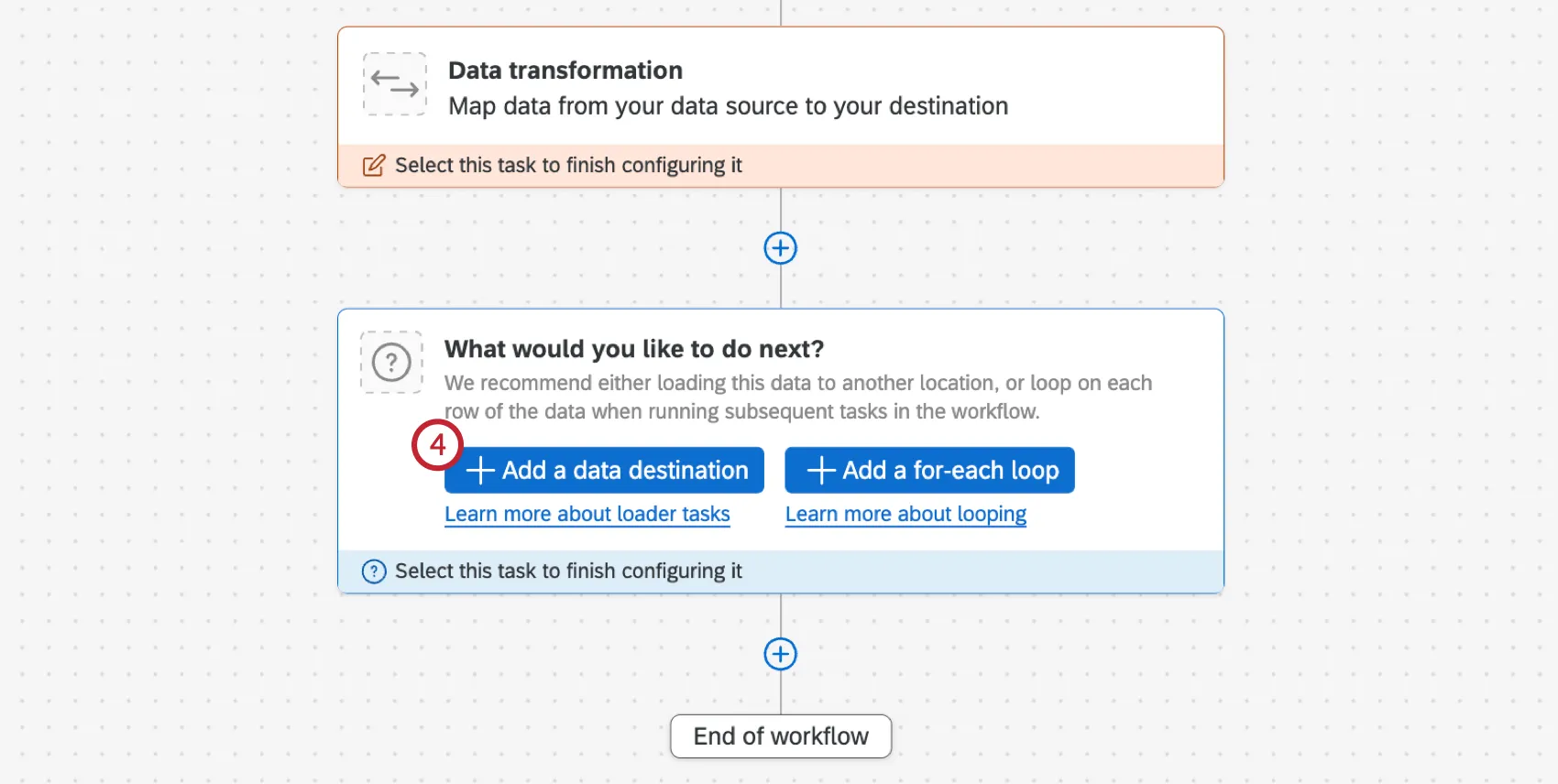
Task: Click Add a for-each loop button
Action: pos(929,470)
